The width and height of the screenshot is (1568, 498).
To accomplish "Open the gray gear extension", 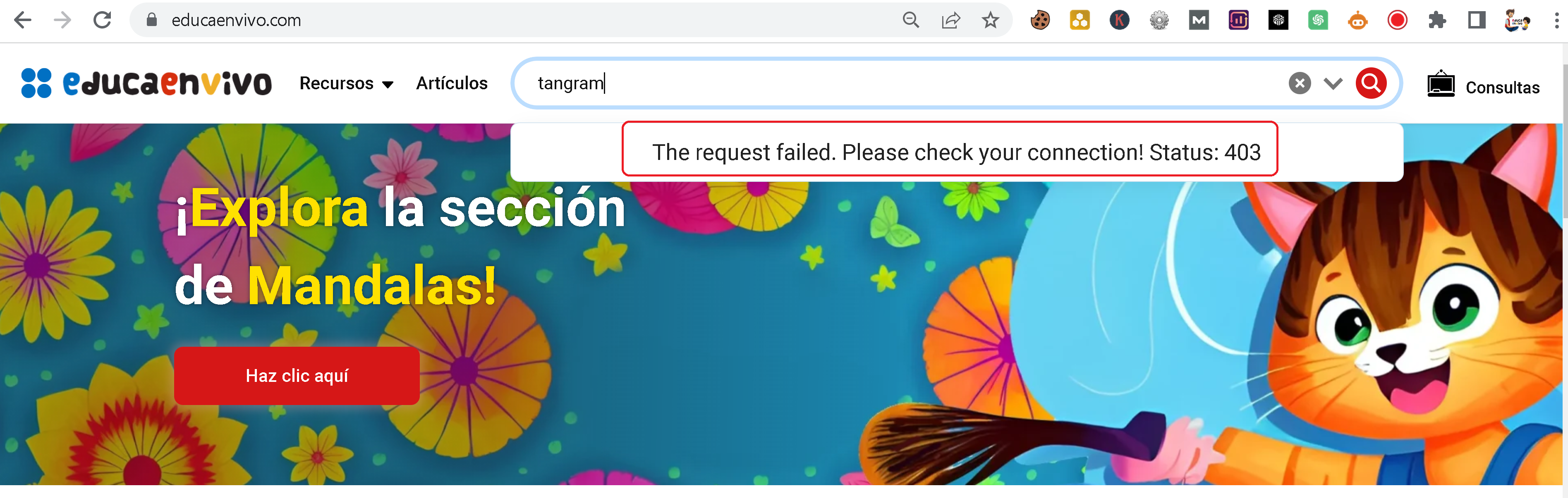I will (1159, 20).
